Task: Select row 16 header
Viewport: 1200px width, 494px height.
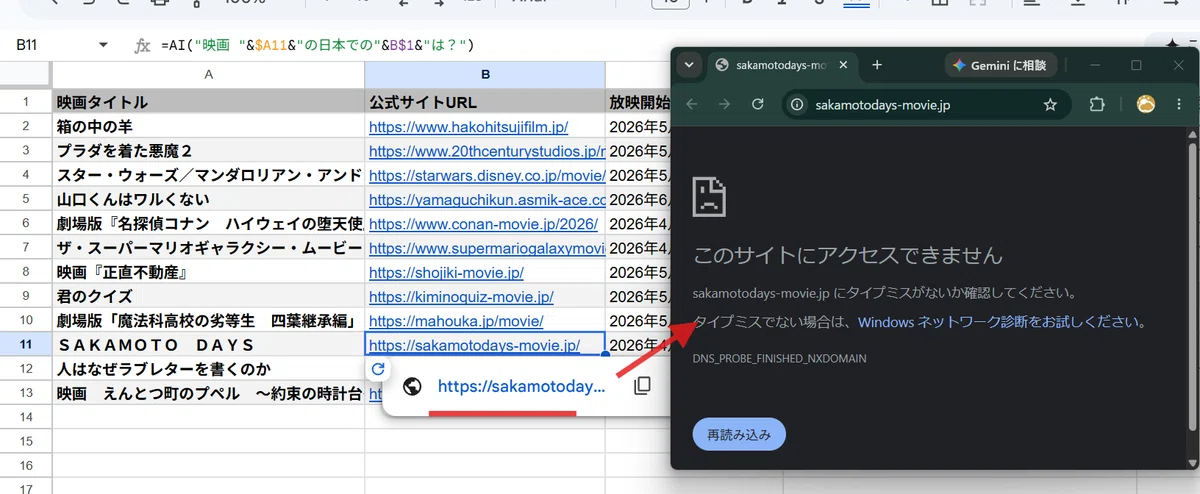Action: 26,466
